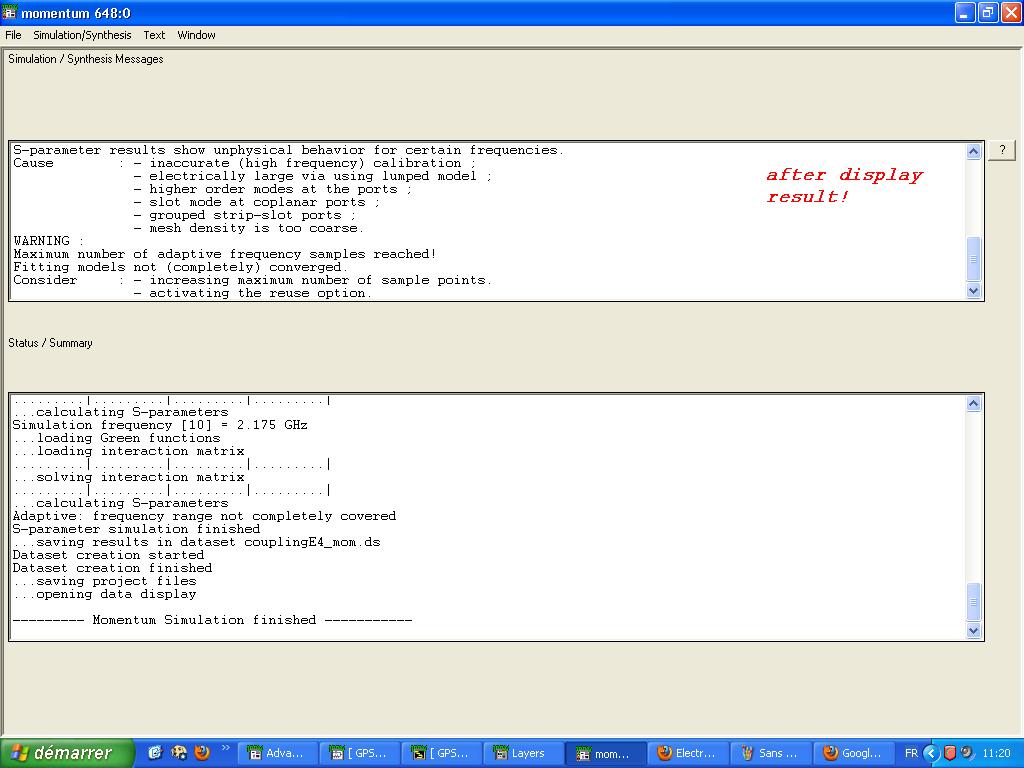
Task: Switch to the Electr... Firefox taskbar window
Action: pos(687,754)
